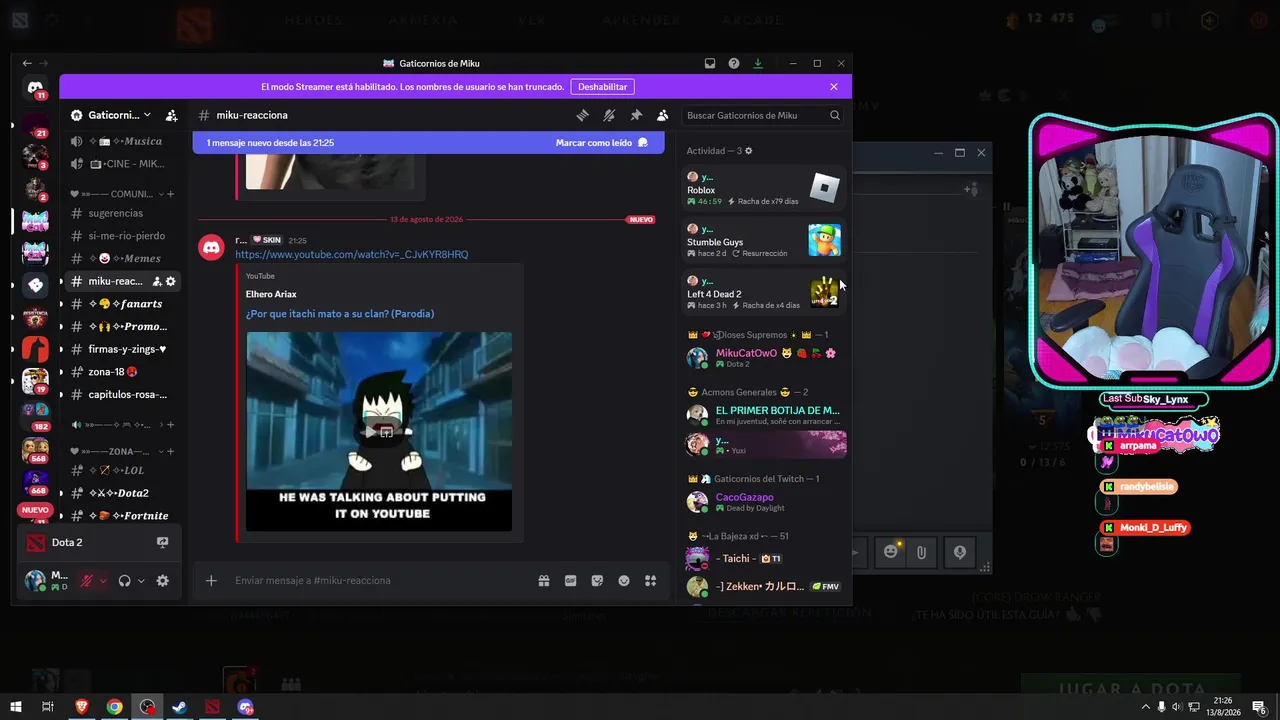Select member CacoGazapo in member list

[x=765, y=502]
